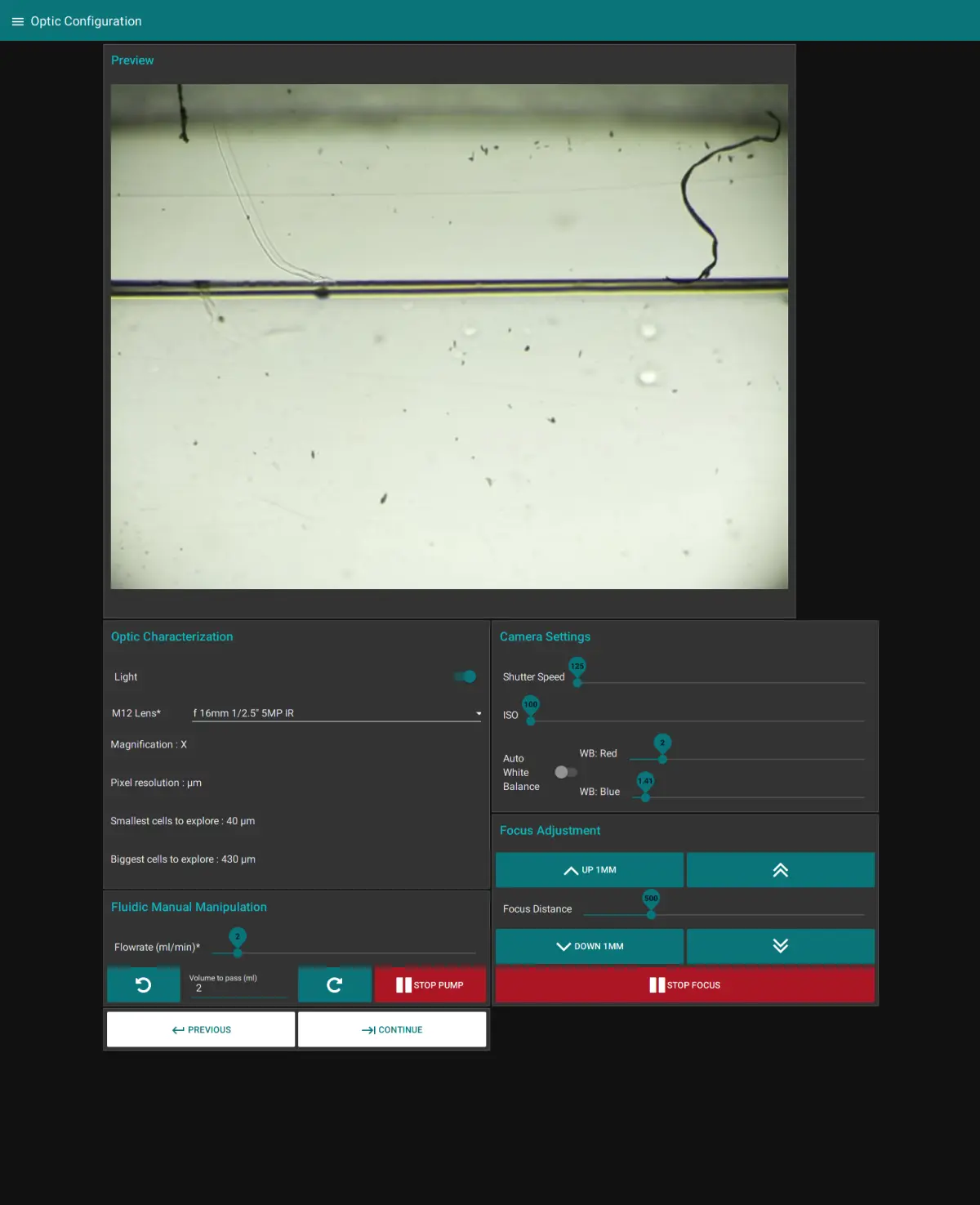Stop the focus movement

(684, 984)
